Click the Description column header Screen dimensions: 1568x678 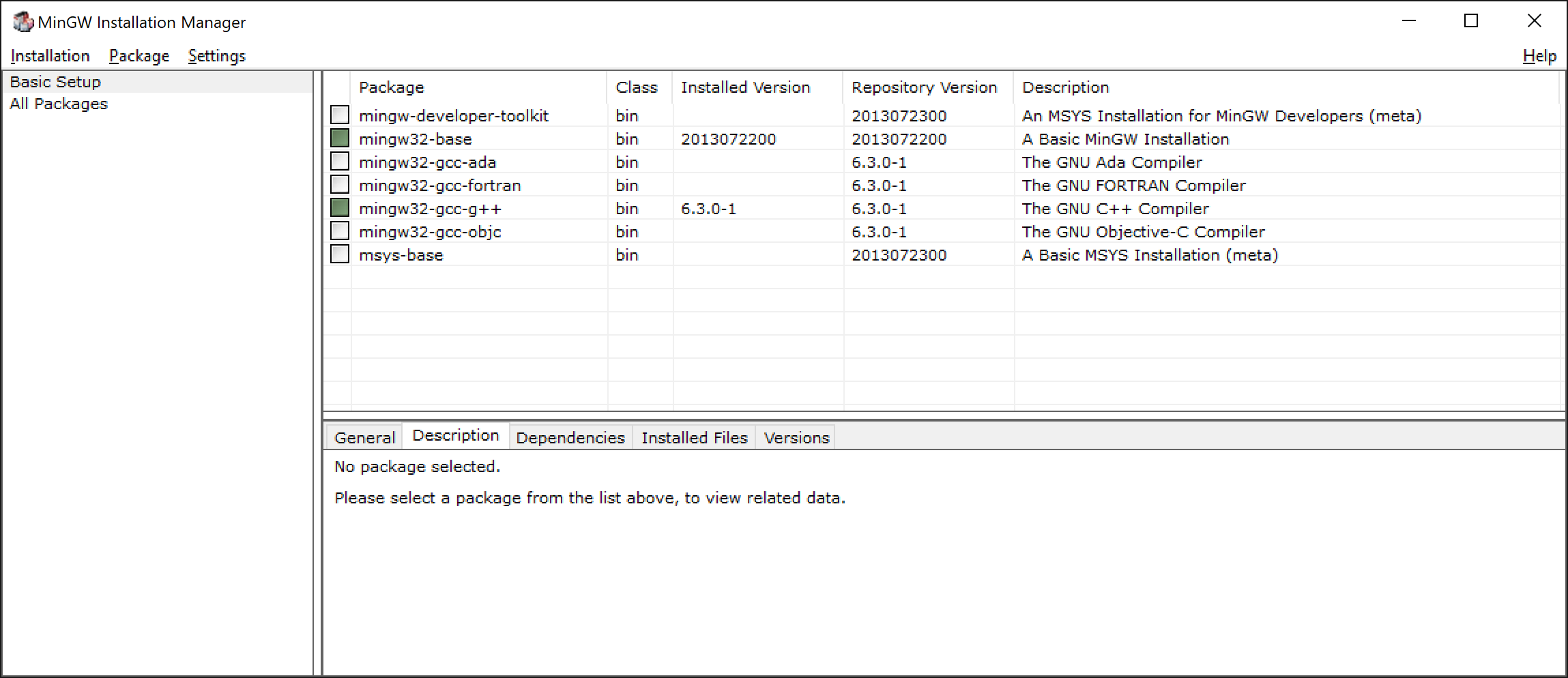pos(1286,87)
